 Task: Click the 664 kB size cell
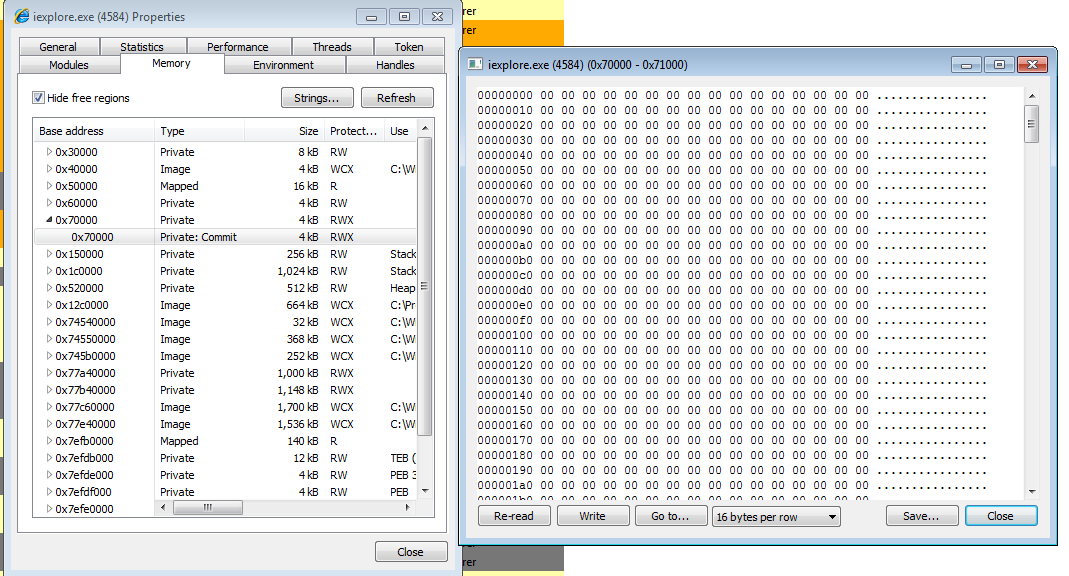[x=302, y=305]
